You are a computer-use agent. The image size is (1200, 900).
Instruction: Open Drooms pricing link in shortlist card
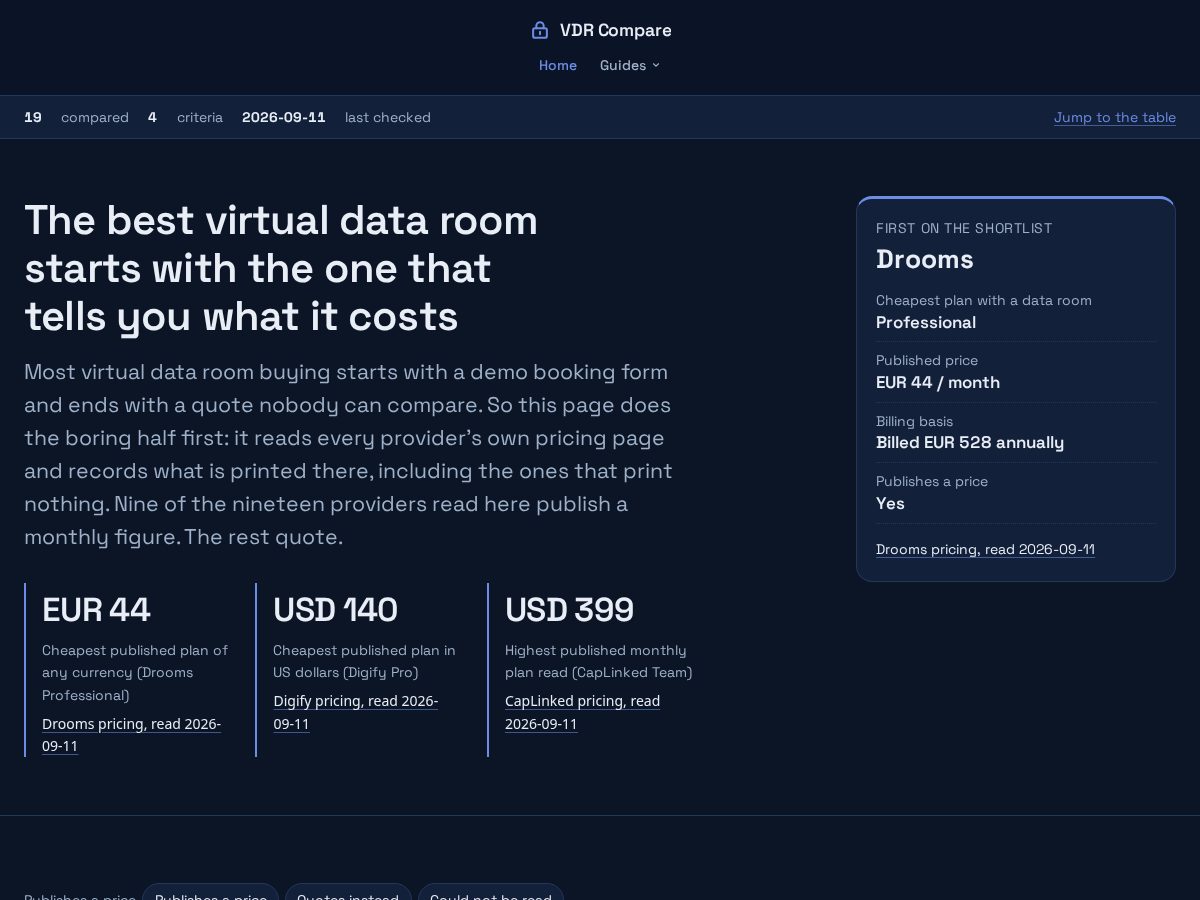pos(985,549)
